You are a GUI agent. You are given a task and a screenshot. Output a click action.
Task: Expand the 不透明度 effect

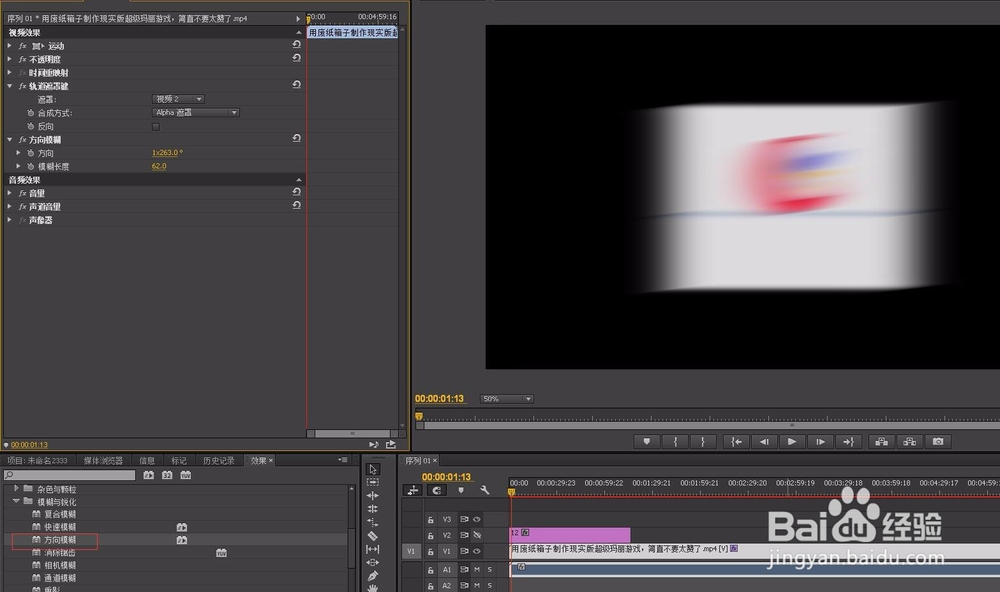pos(10,59)
